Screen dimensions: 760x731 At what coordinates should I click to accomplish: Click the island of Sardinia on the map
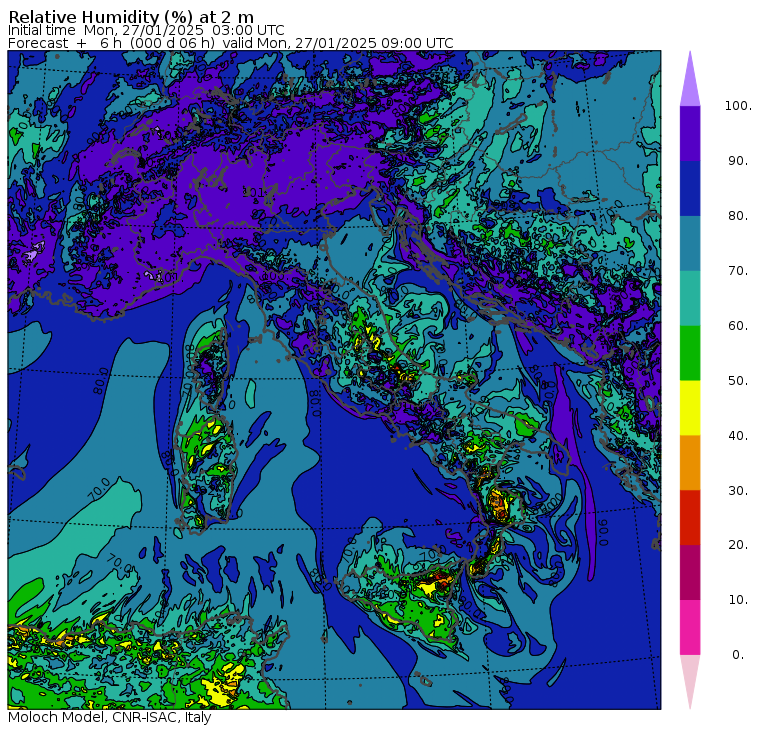point(206,470)
